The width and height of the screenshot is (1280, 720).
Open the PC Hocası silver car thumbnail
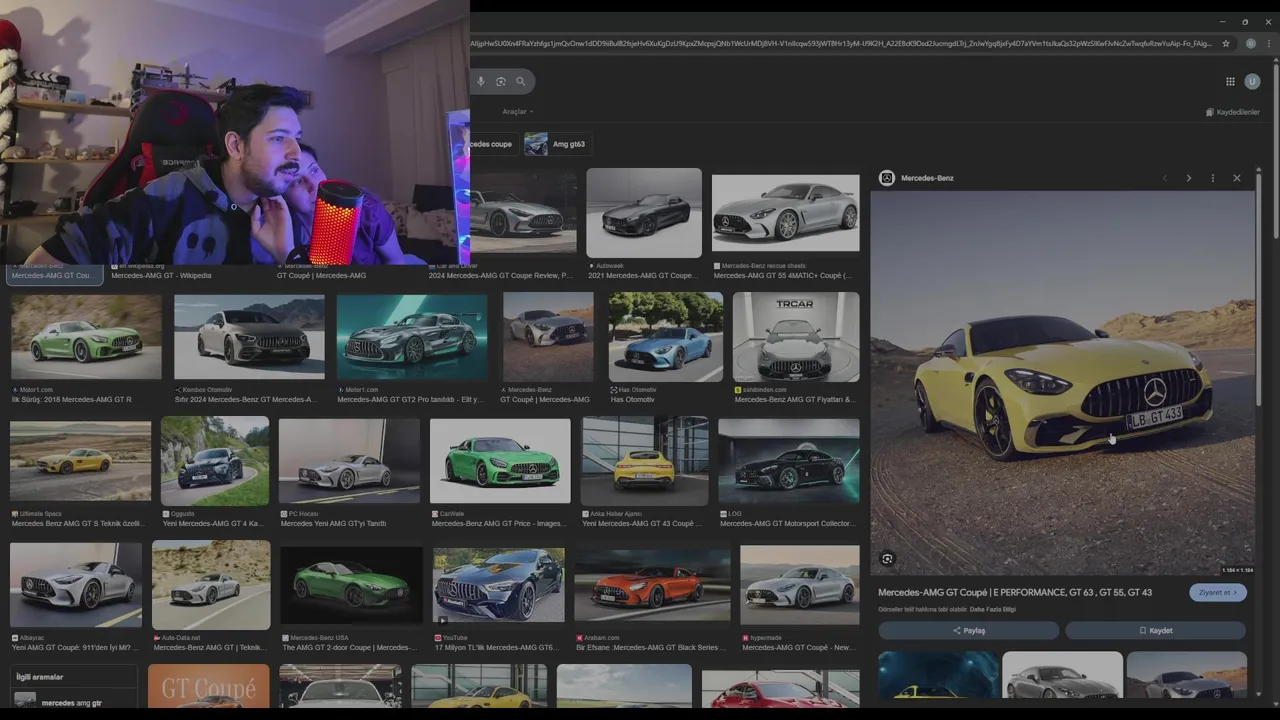coord(349,461)
